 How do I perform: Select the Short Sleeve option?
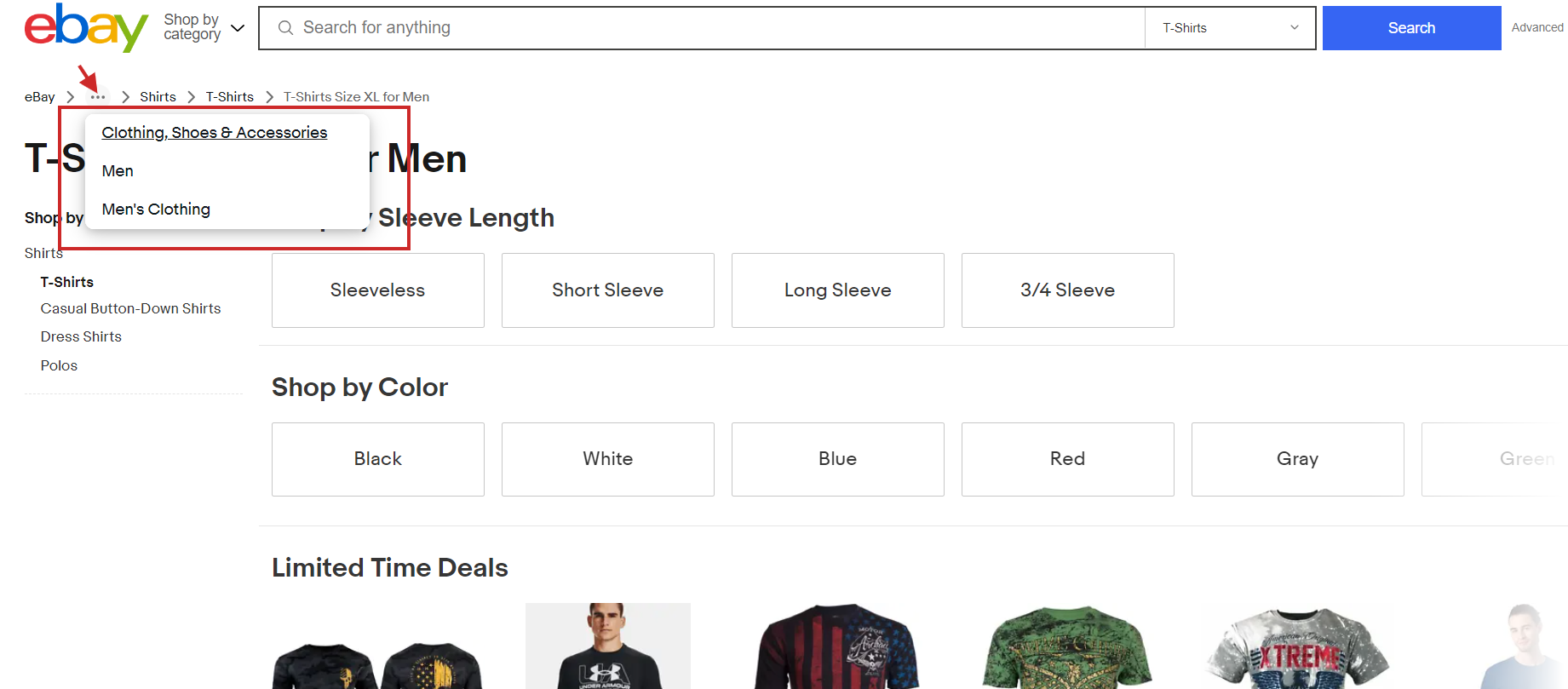[607, 290]
